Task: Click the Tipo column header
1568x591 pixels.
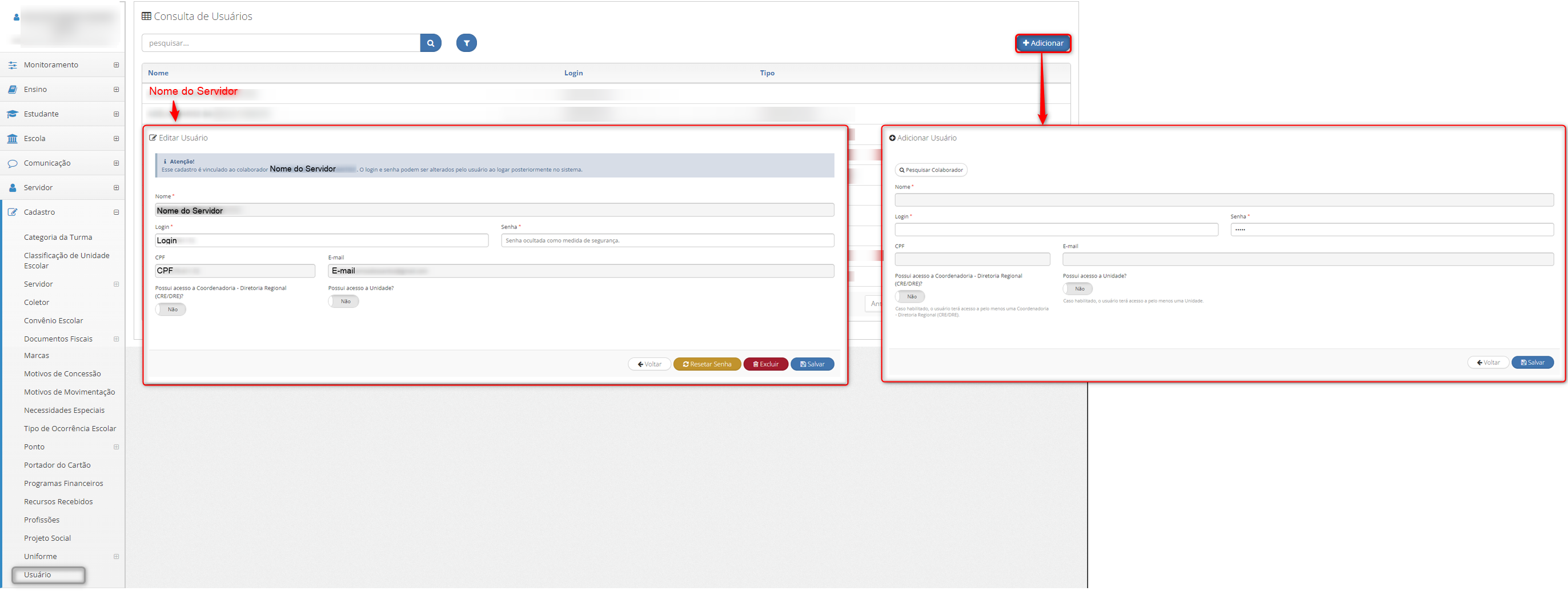Action: 767,73
